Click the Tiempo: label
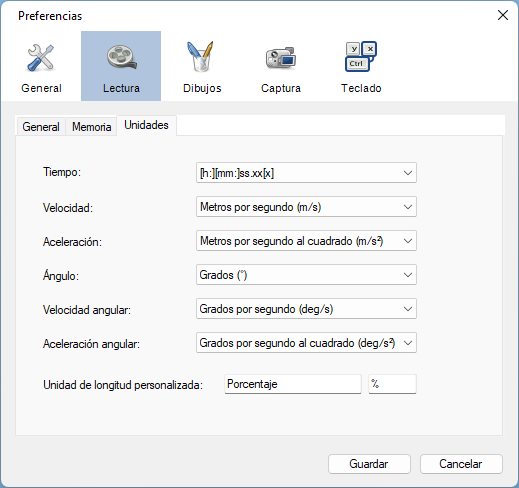 tap(62, 172)
